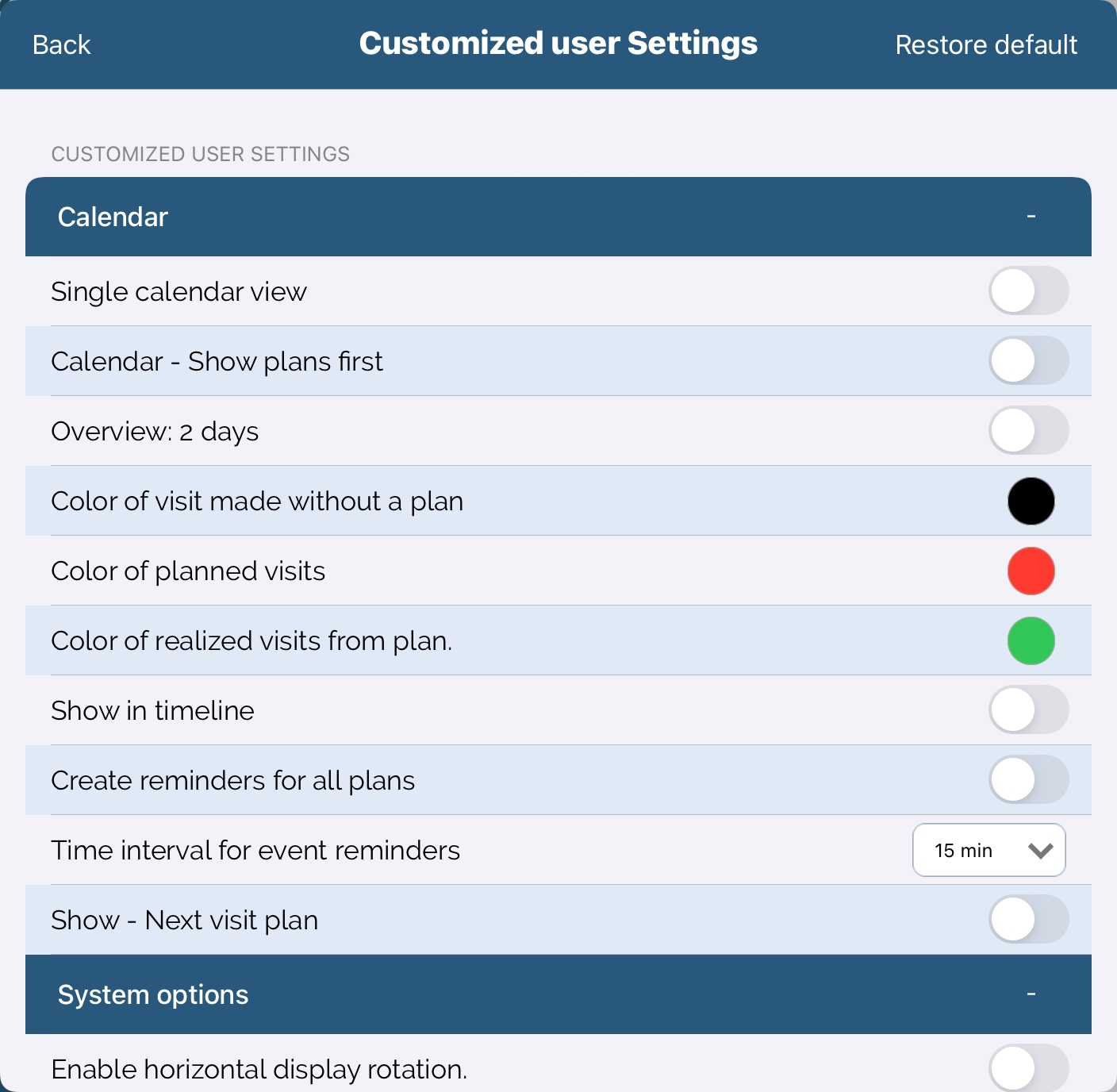Screen dimensions: 1117x1092
Task: Enable the Single calendar view toggle
Action: pyautogui.click(x=1028, y=291)
